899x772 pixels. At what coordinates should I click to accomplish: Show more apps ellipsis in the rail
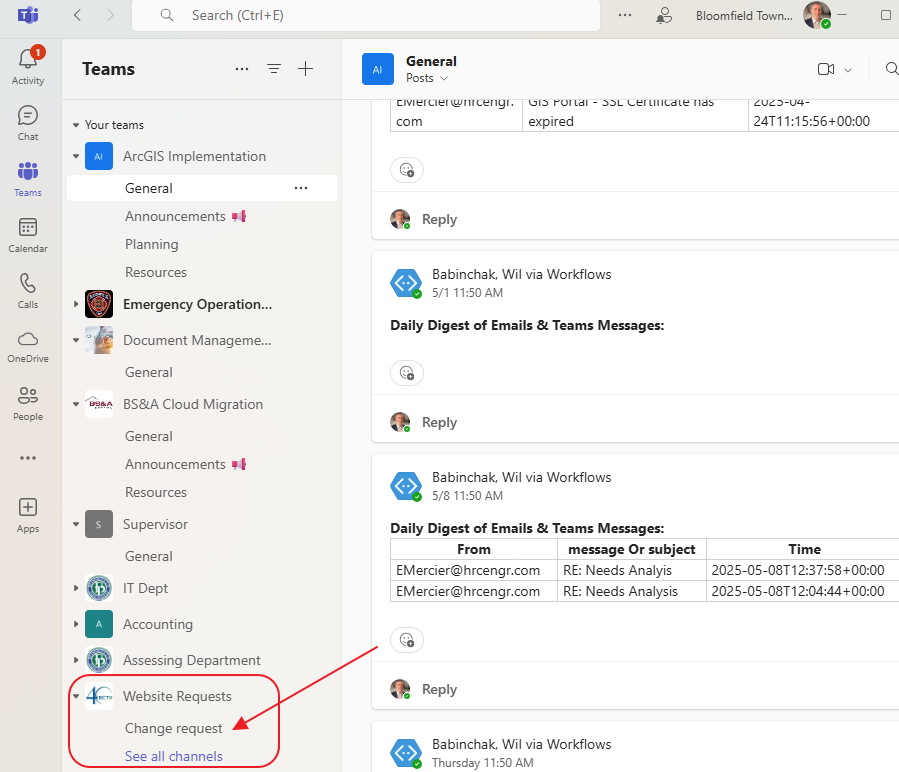(28, 458)
